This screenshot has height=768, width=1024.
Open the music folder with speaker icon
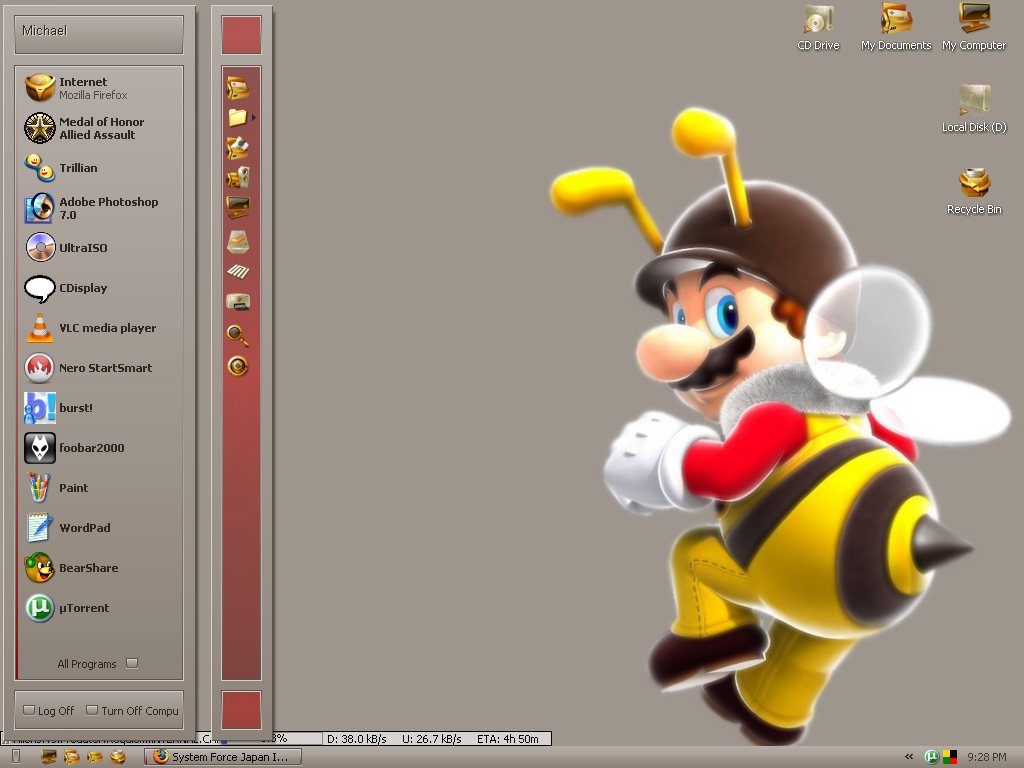pos(238,178)
